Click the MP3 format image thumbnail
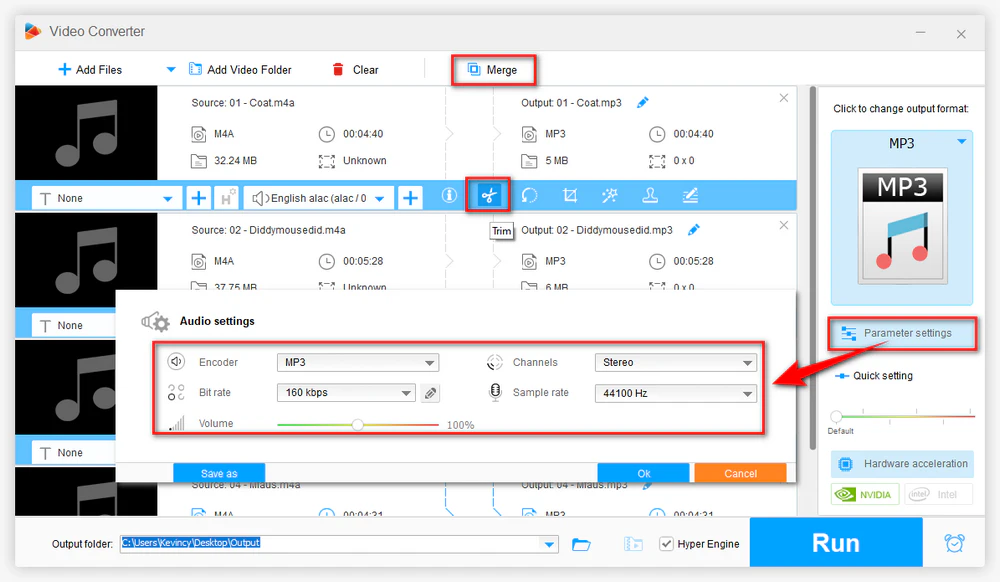Screen dimensions: 1000x582 click(902, 226)
